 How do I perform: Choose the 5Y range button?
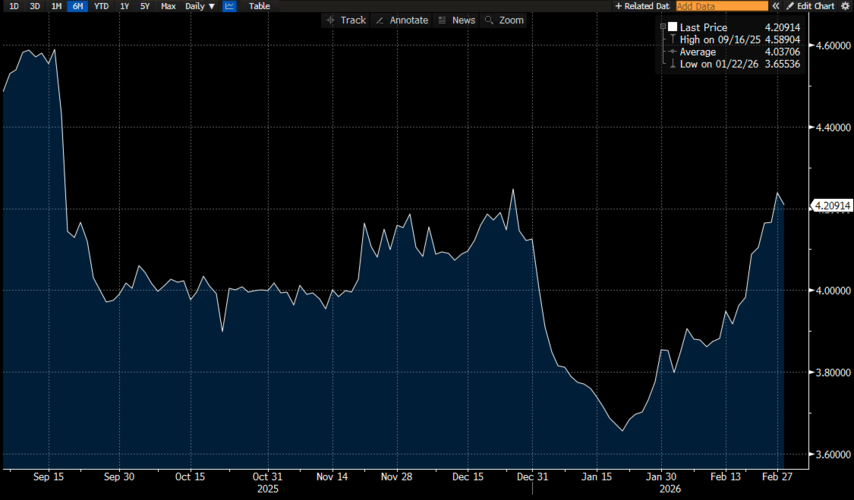click(145, 6)
